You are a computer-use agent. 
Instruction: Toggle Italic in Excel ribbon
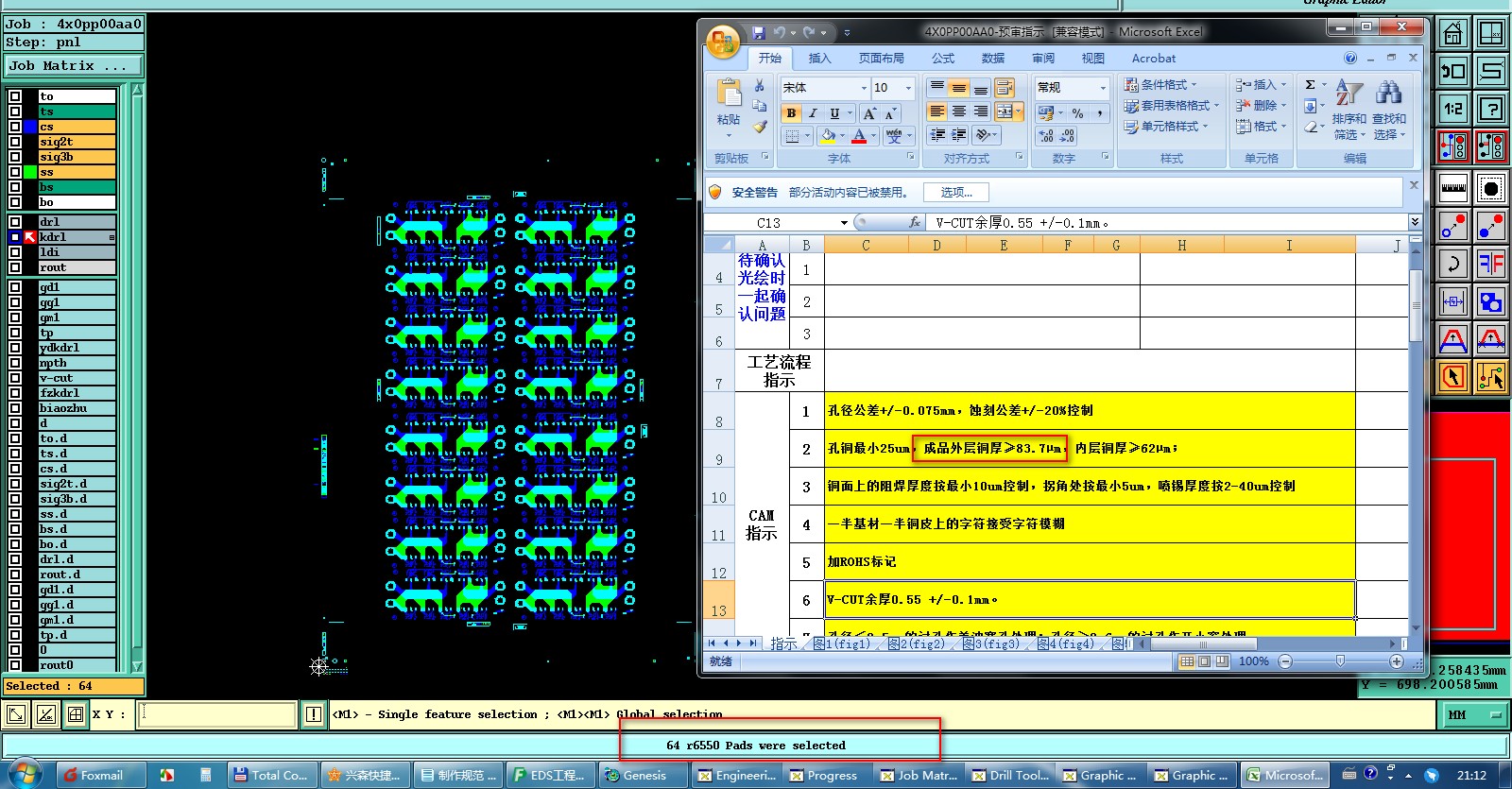[x=813, y=113]
